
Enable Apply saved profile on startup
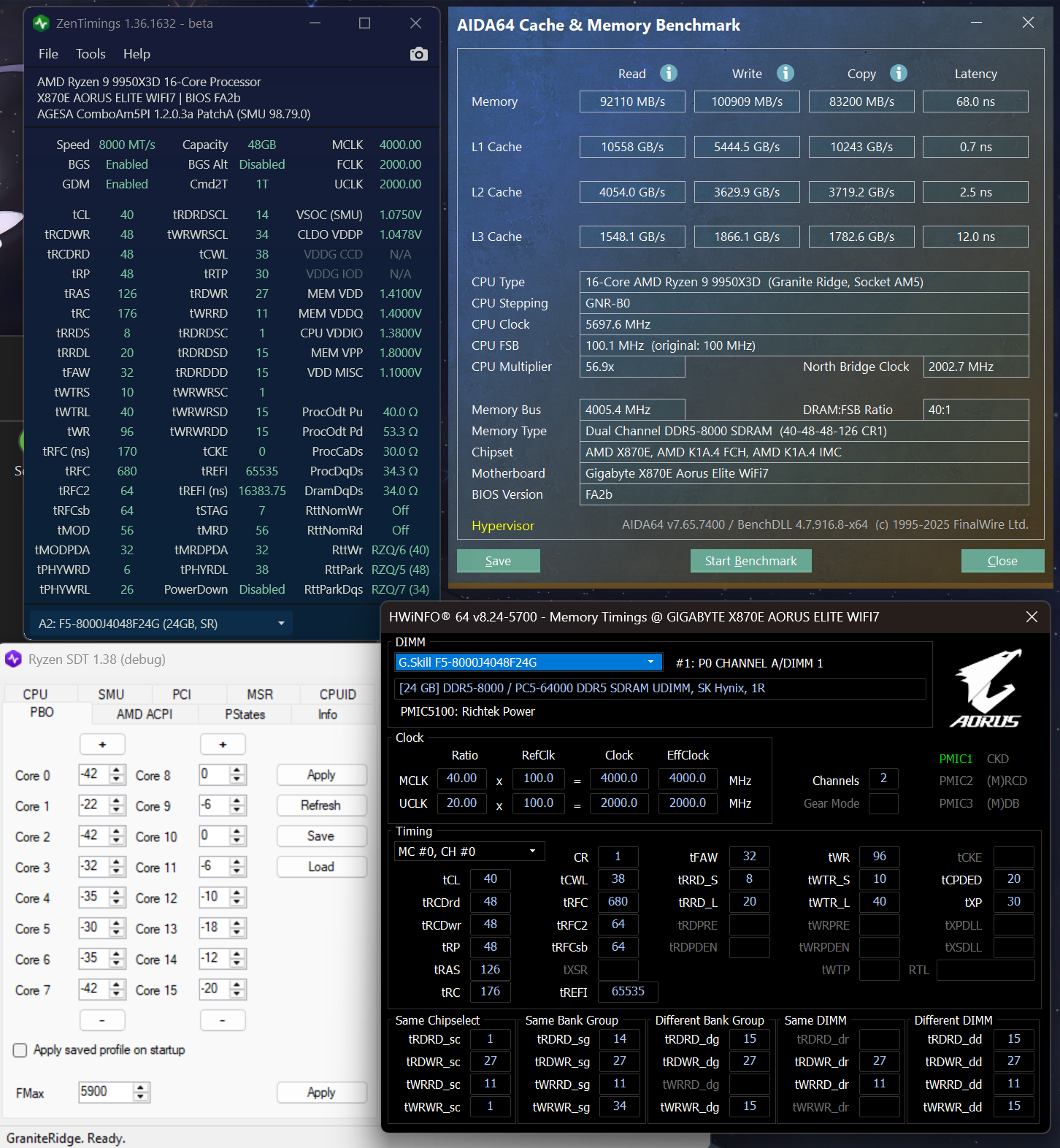click(20, 1050)
